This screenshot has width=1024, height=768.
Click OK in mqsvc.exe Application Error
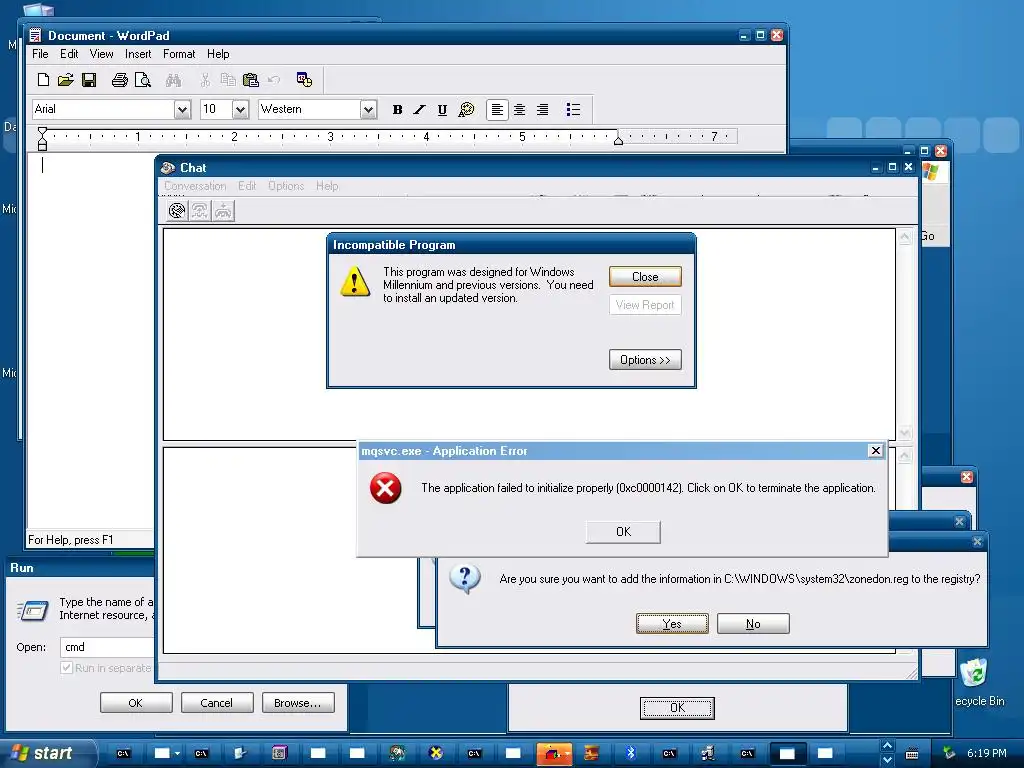click(623, 532)
